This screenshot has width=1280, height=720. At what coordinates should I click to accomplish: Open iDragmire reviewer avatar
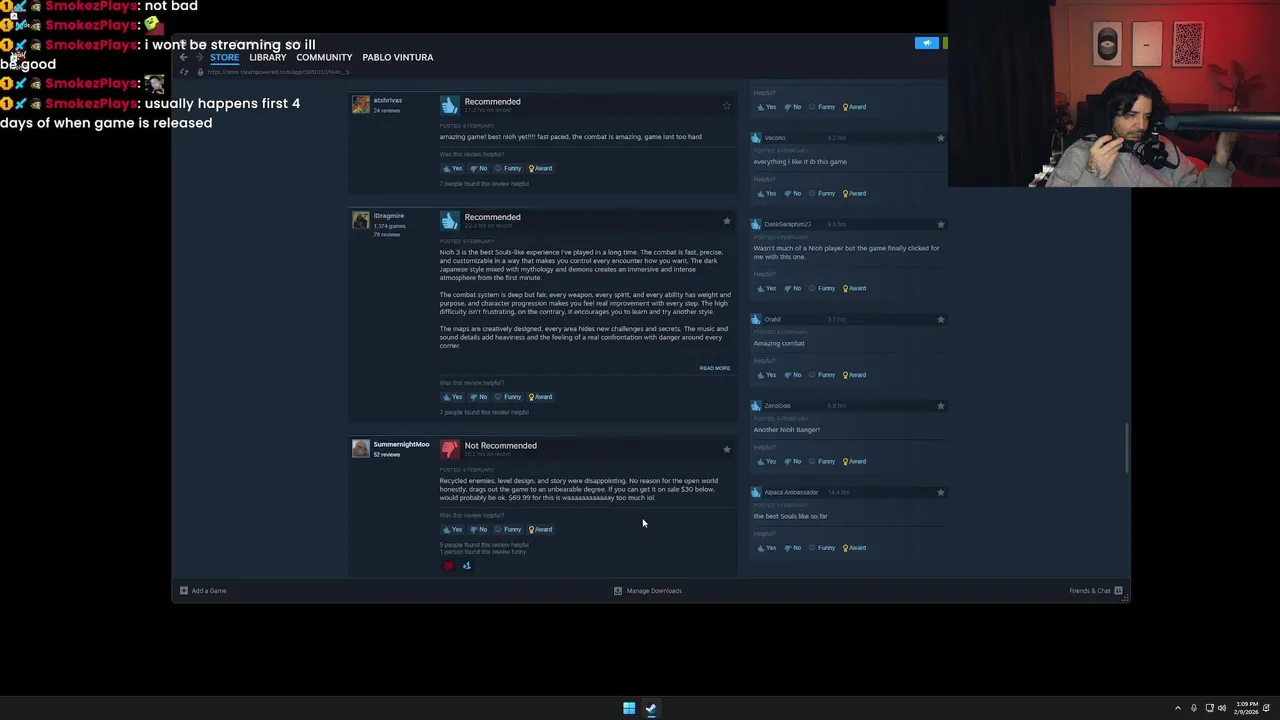pos(360,220)
